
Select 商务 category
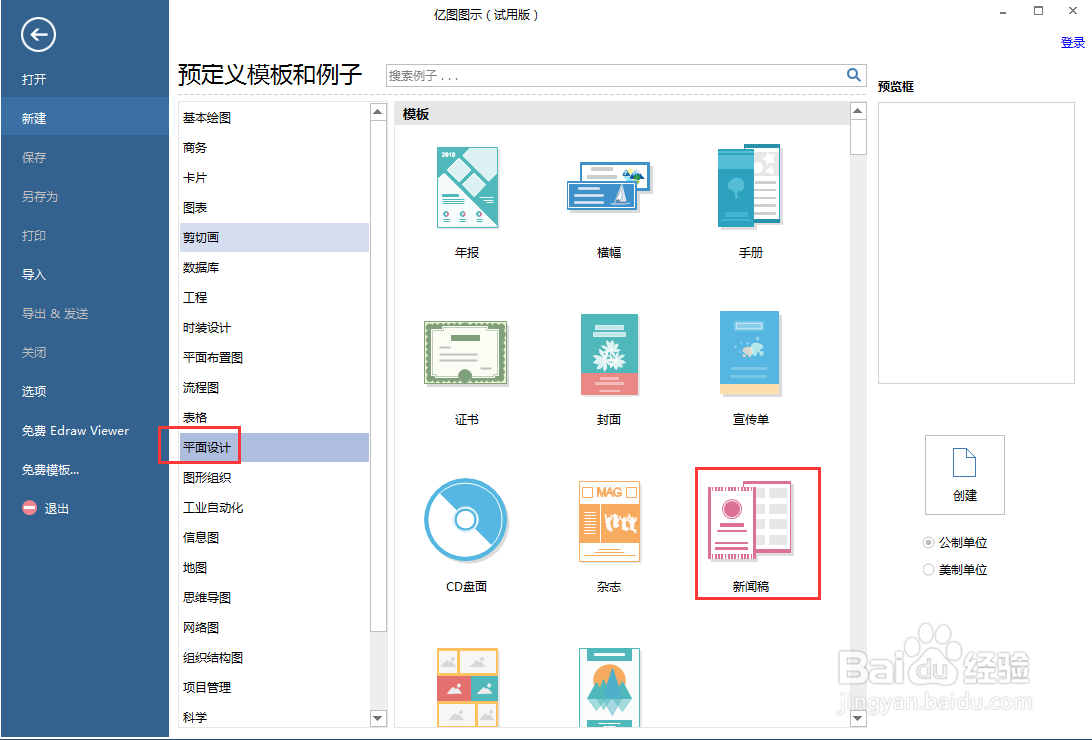click(x=274, y=148)
